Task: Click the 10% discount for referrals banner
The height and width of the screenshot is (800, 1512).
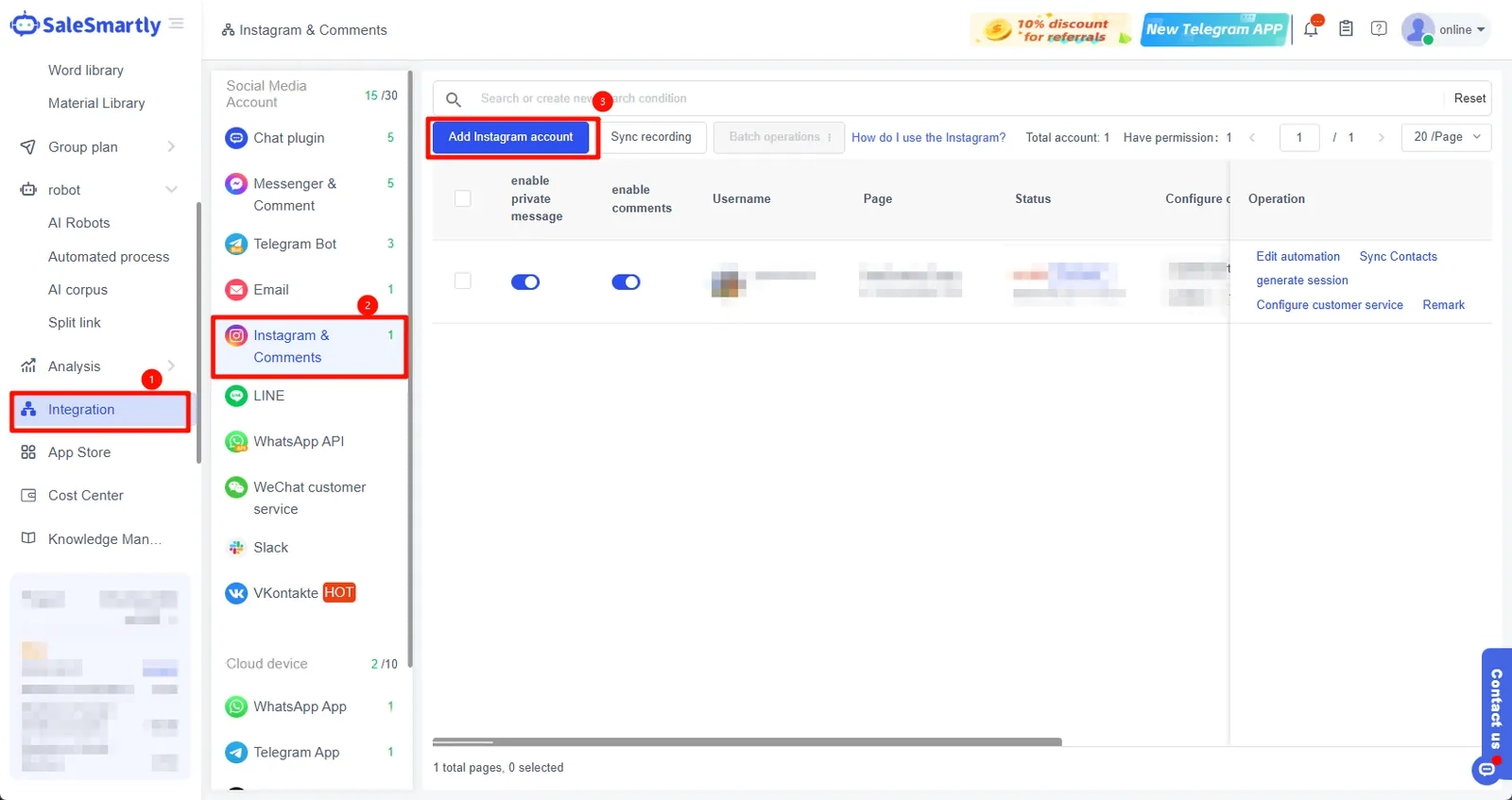Action: click(1052, 29)
